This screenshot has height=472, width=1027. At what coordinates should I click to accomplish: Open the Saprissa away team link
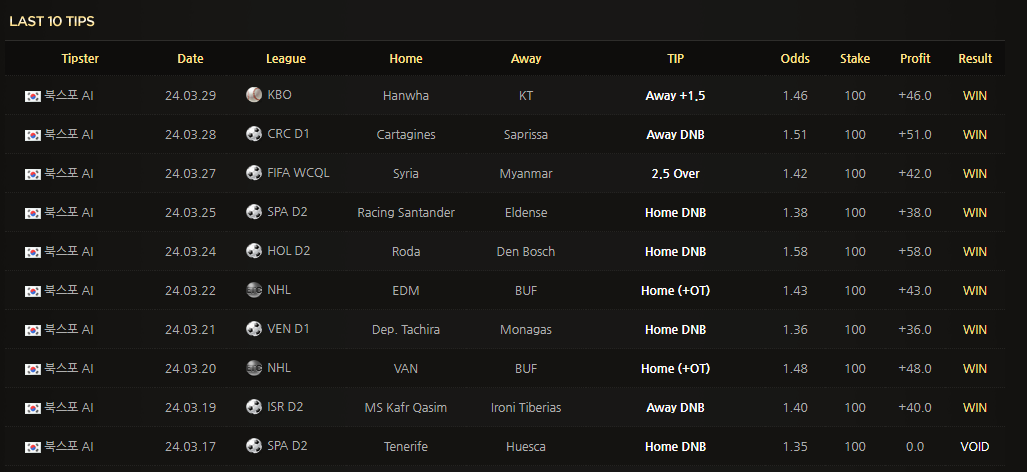pyautogui.click(x=525, y=134)
